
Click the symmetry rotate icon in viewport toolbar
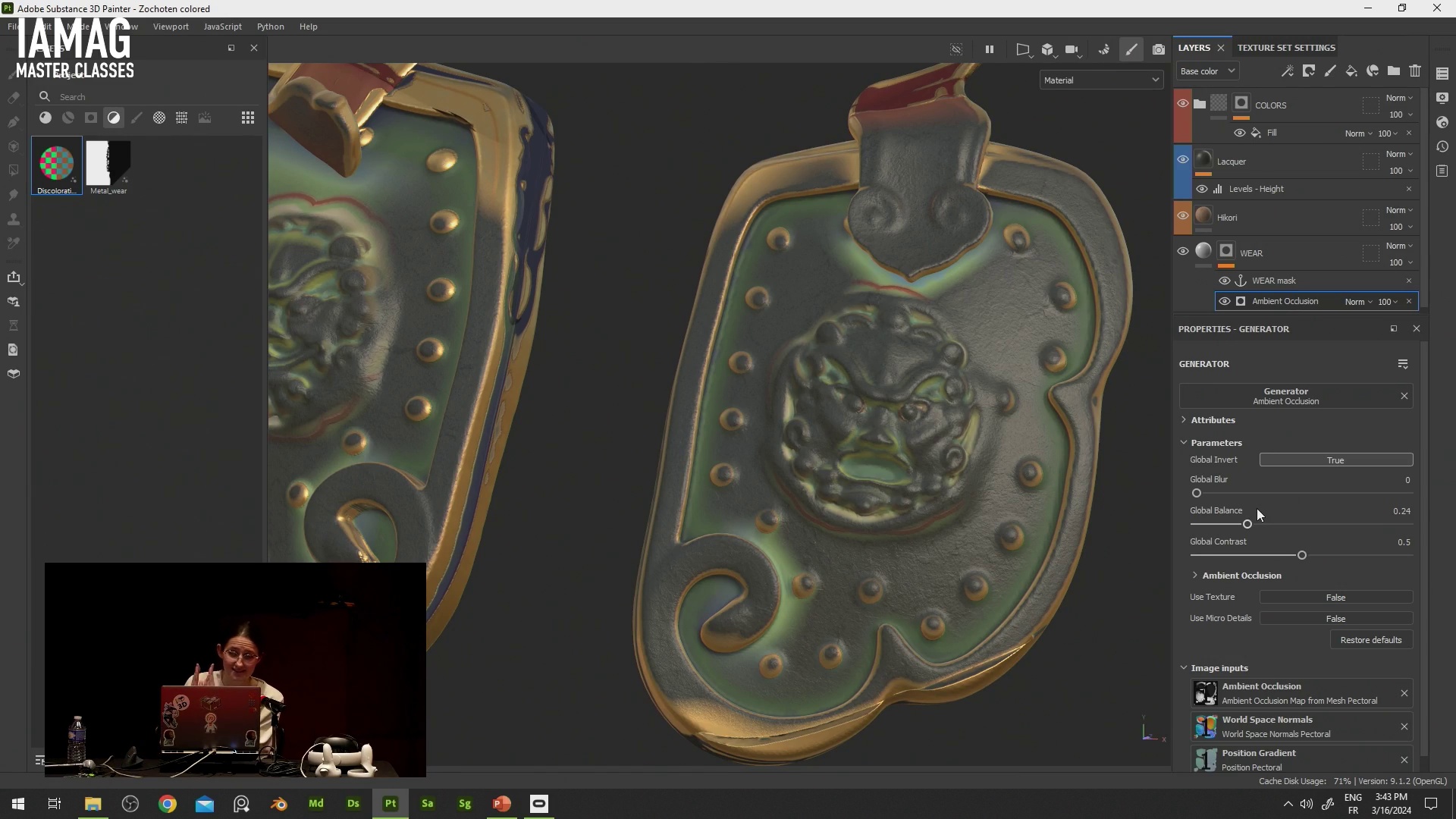[1104, 49]
